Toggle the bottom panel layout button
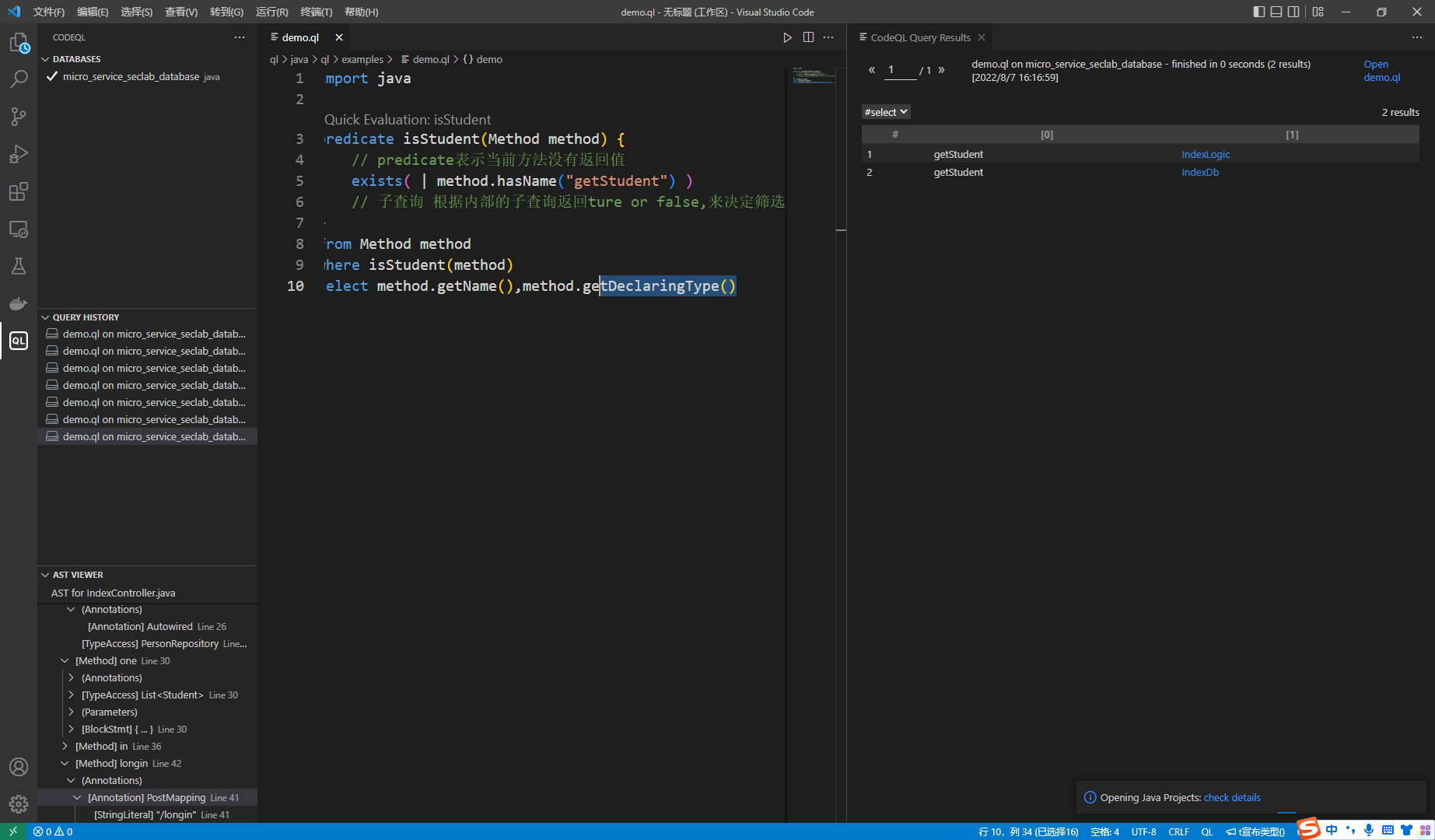The width and height of the screenshot is (1435, 840). pos(1276,12)
